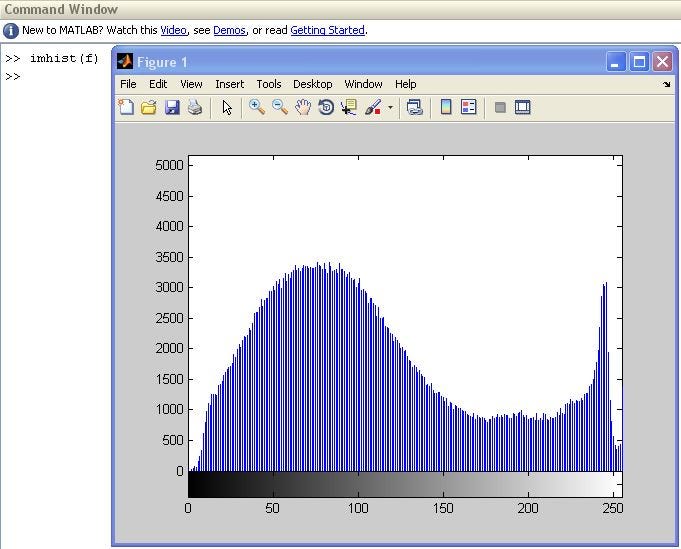Maximize the Figure 1 window
681x549 pixels.
coord(639,62)
